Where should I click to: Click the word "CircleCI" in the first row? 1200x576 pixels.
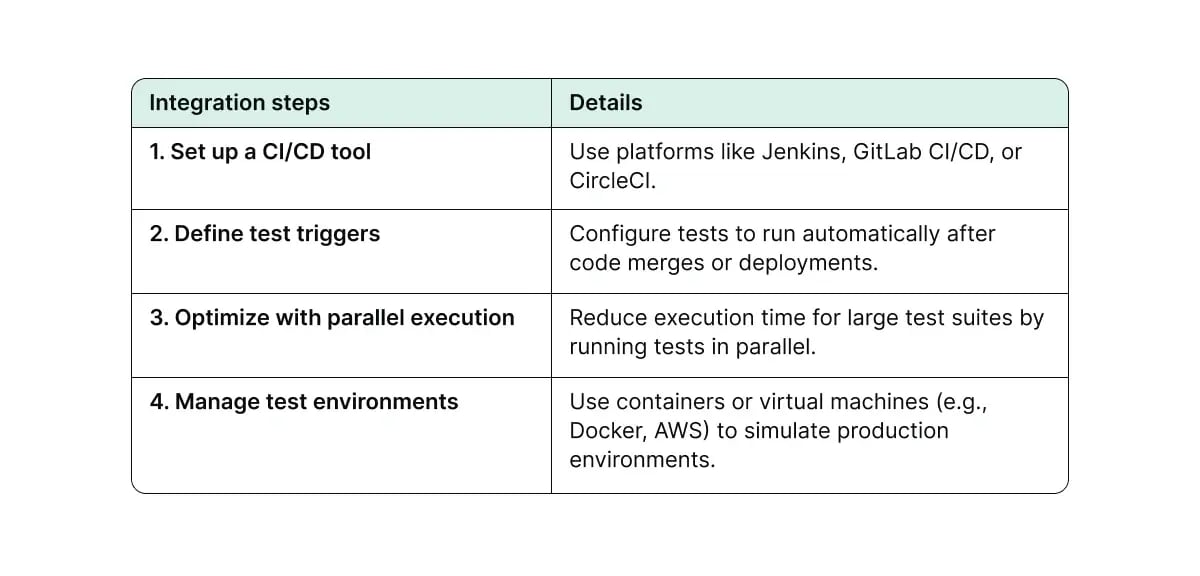[x=611, y=181]
